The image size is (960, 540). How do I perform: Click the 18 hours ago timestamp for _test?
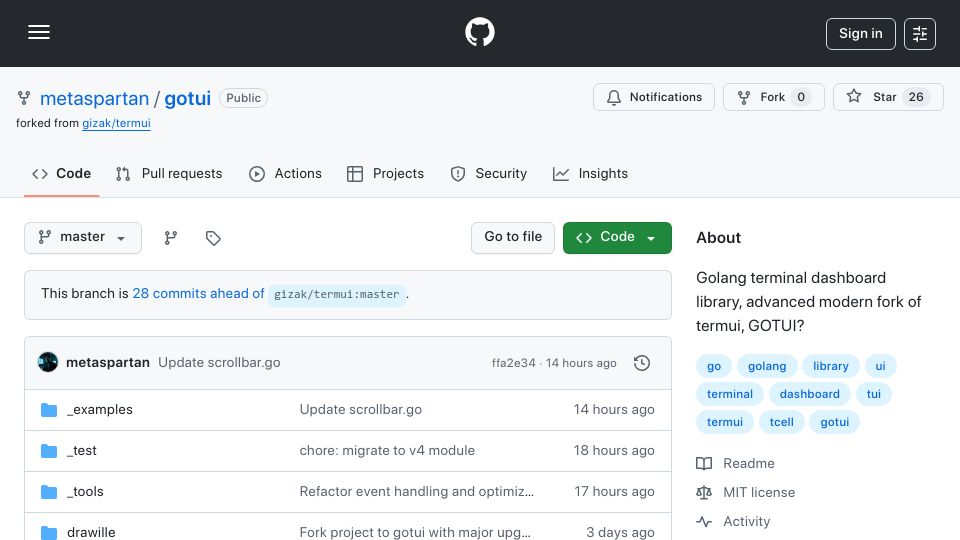pos(614,451)
